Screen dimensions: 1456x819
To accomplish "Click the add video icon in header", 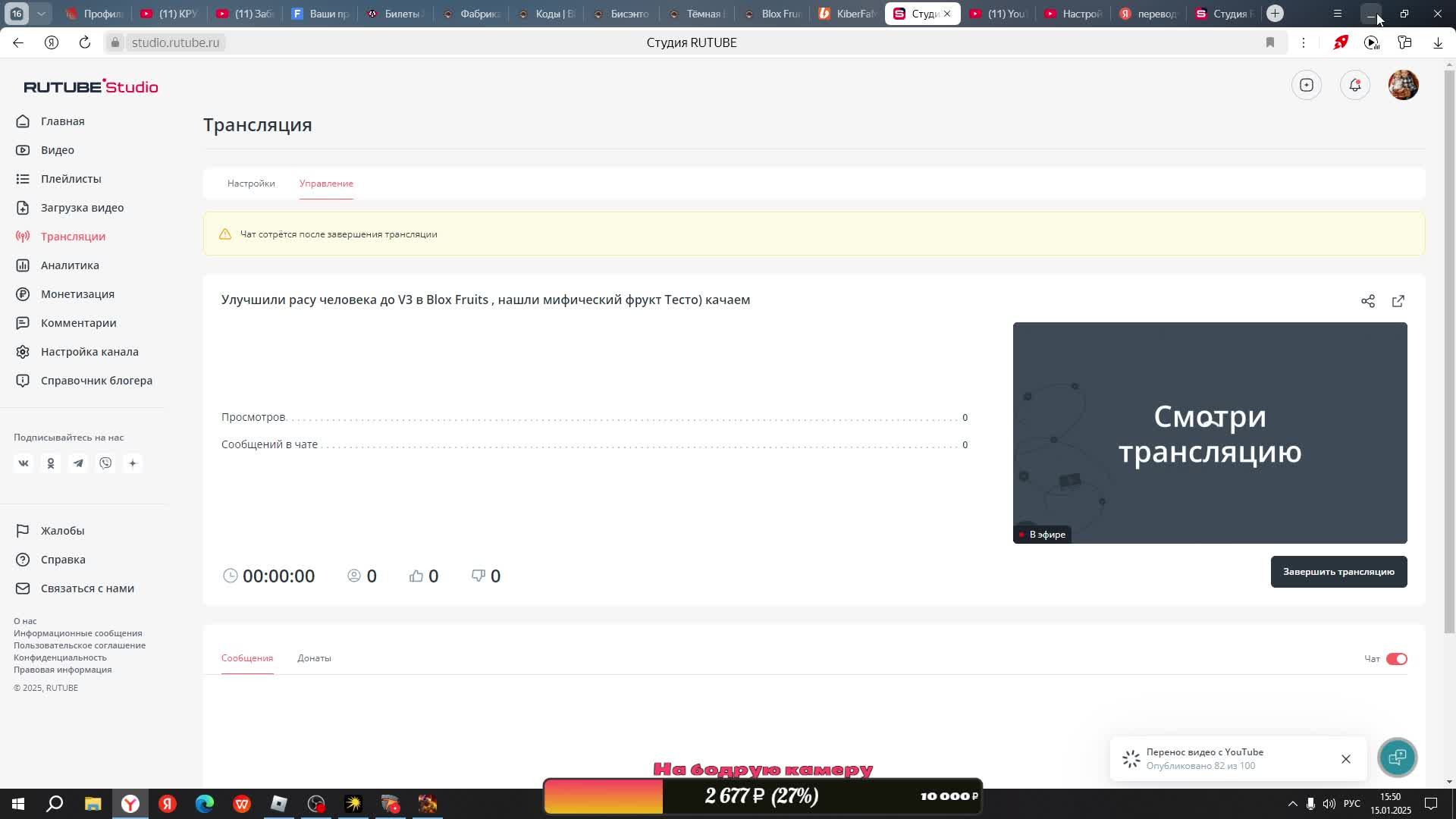I will coord(1307,85).
